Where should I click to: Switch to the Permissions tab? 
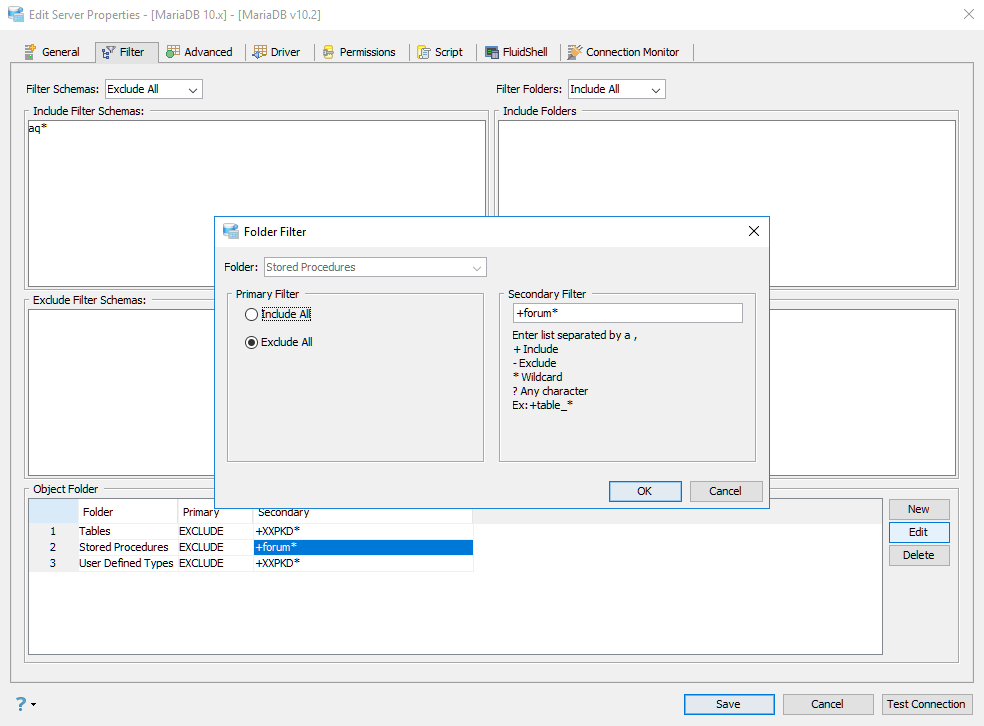(360, 52)
